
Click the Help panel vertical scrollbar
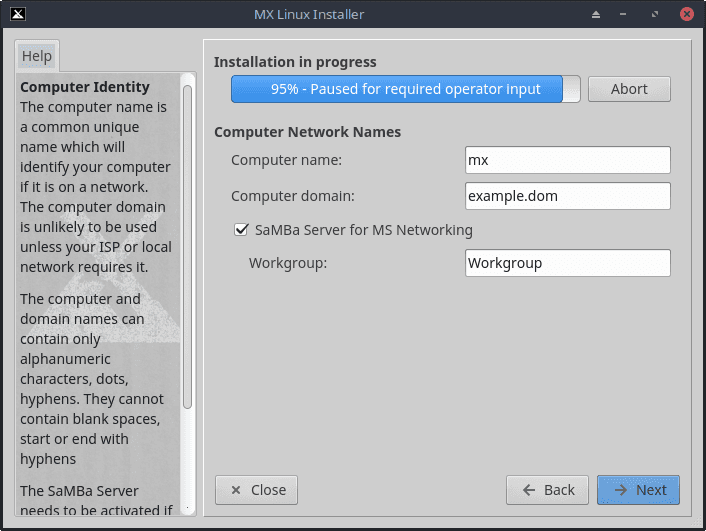coord(187,247)
